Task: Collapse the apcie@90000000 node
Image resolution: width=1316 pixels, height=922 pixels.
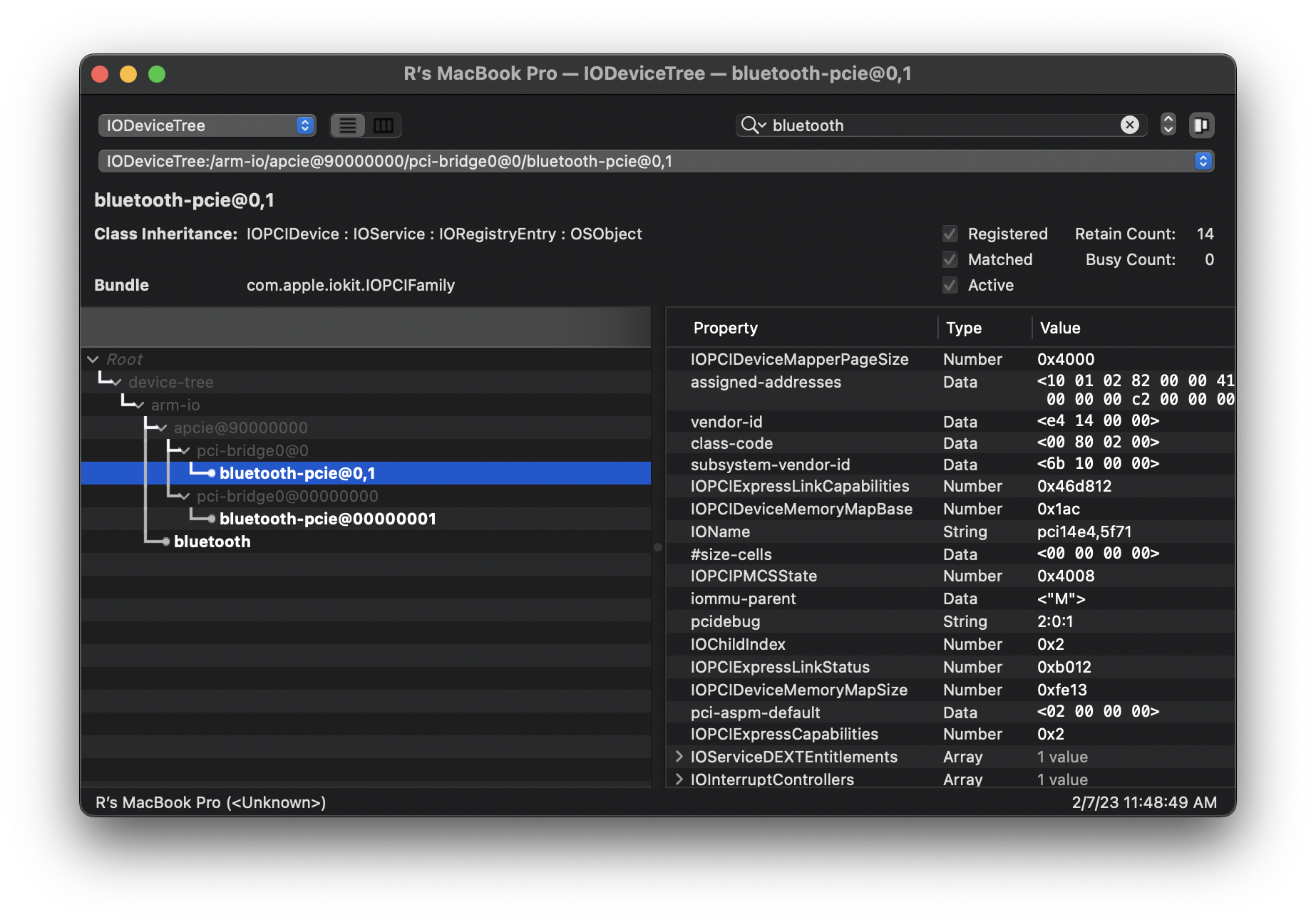Action: pyautogui.click(x=163, y=428)
